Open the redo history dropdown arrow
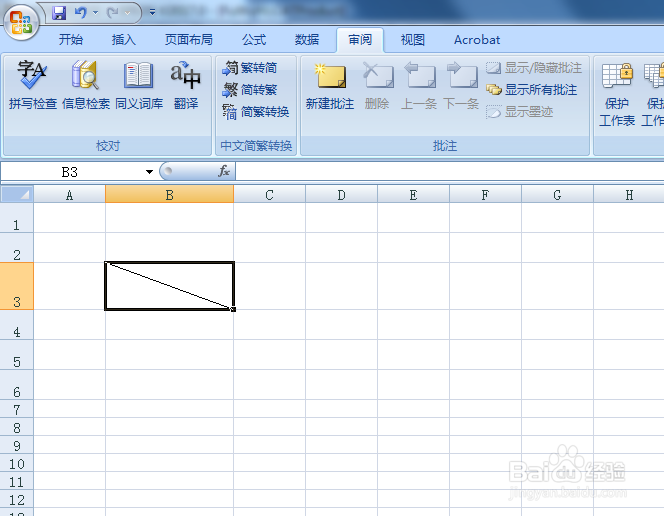Image resolution: width=664 pixels, height=516 pixels. click(x=127, y=13)
